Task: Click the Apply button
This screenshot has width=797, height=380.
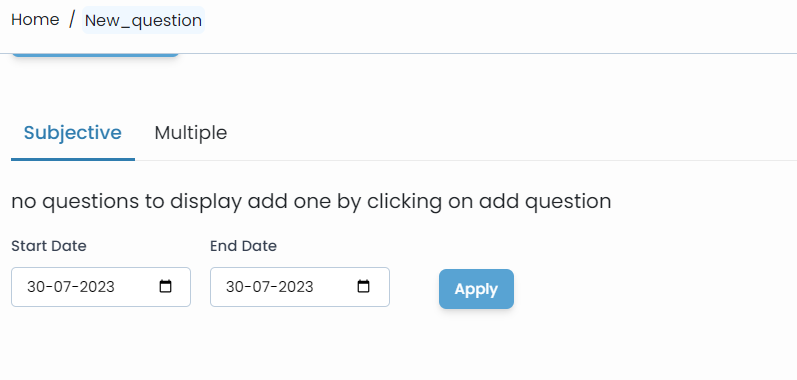Action: 476,289
